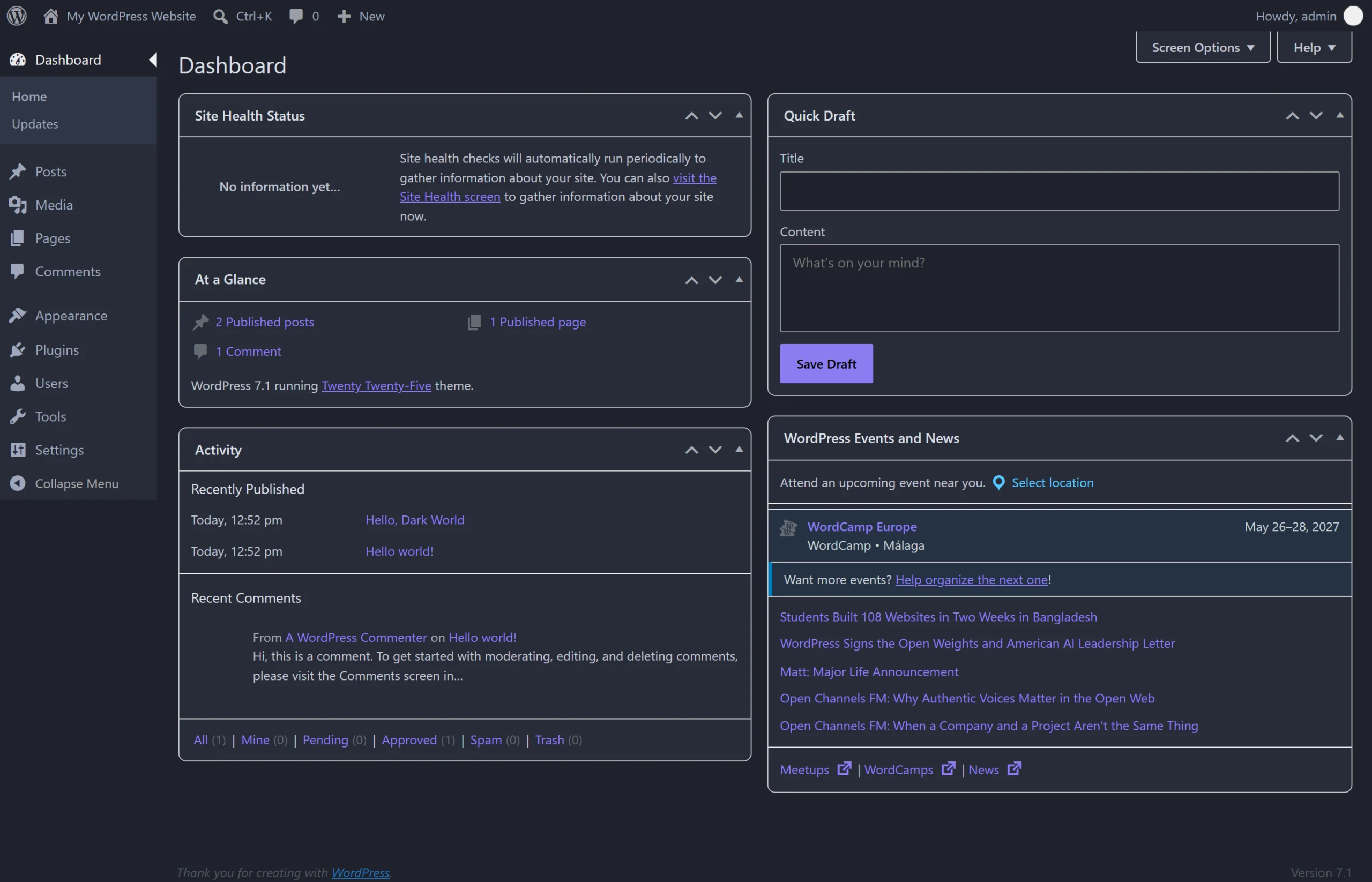Open the WordCamp Europe event link
1372x882 pixels.
(862, 526)
